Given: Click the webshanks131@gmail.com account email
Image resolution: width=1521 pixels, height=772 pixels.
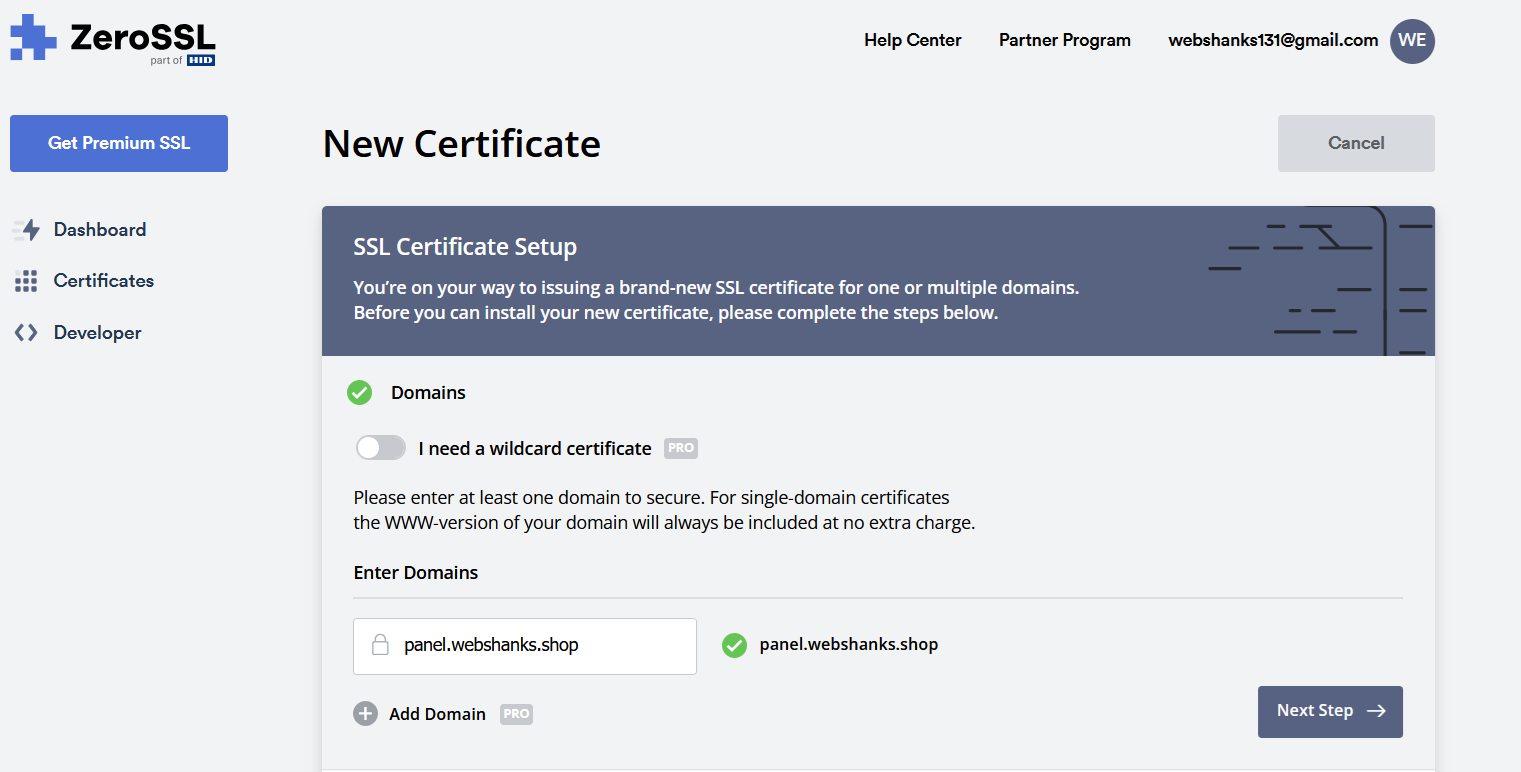Looking at the screenshot, I should coord(1273,40).
